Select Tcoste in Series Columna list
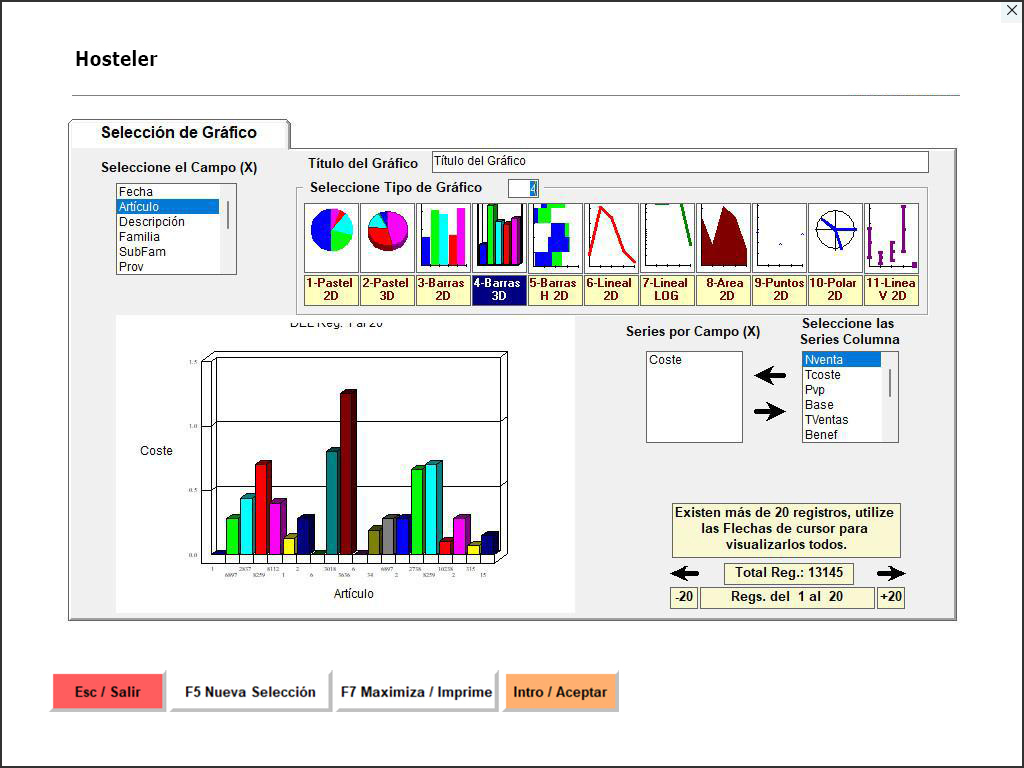This screenshot has height=768, width=1024. 823,375
